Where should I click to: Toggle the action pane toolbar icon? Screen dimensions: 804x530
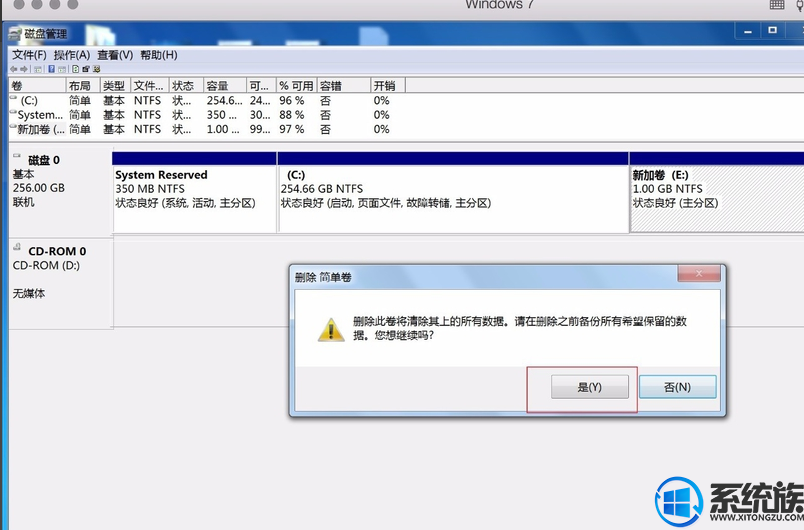(x=62, y=69)
